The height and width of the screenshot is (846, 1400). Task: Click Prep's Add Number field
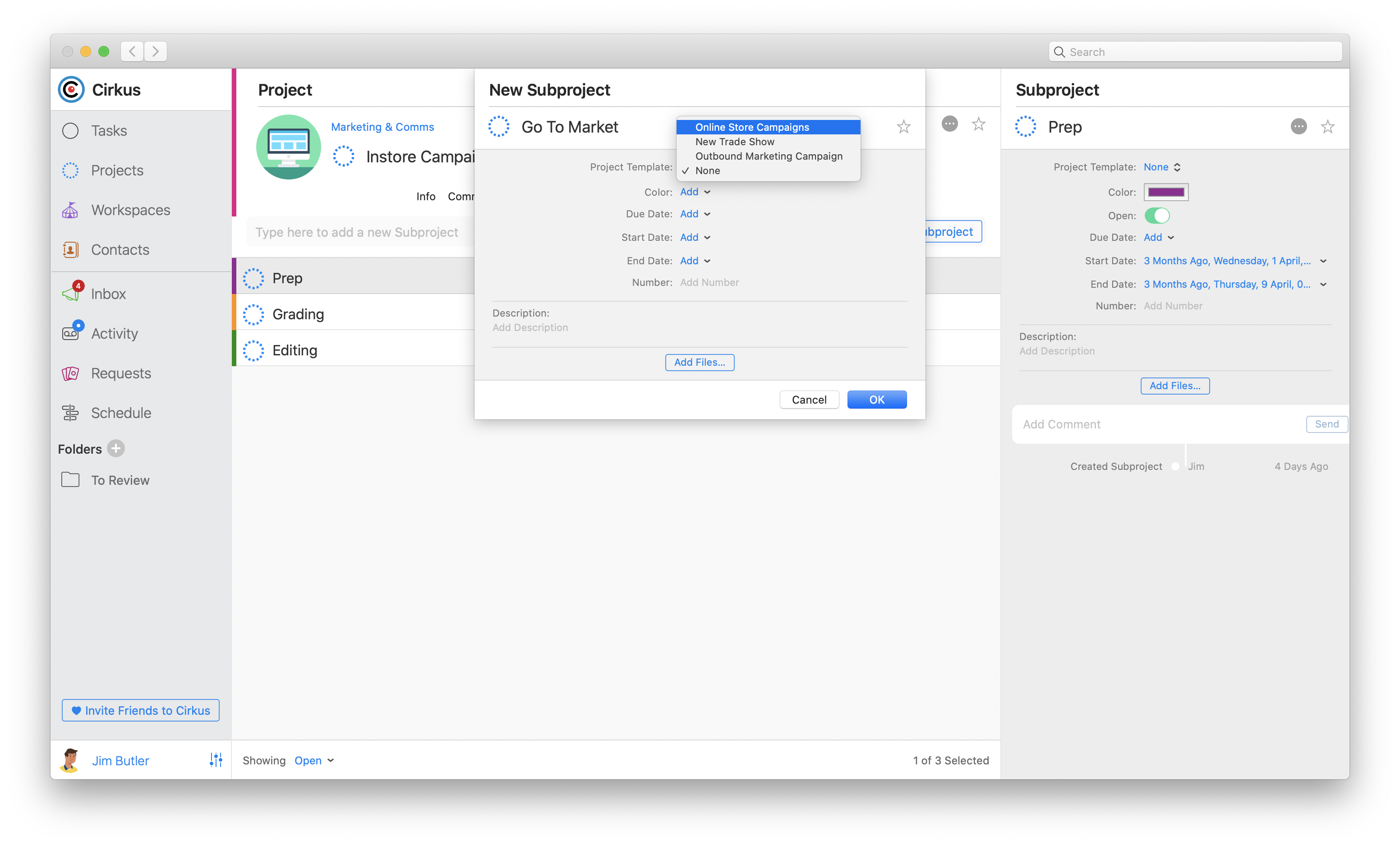click(x=1173, y=306)
